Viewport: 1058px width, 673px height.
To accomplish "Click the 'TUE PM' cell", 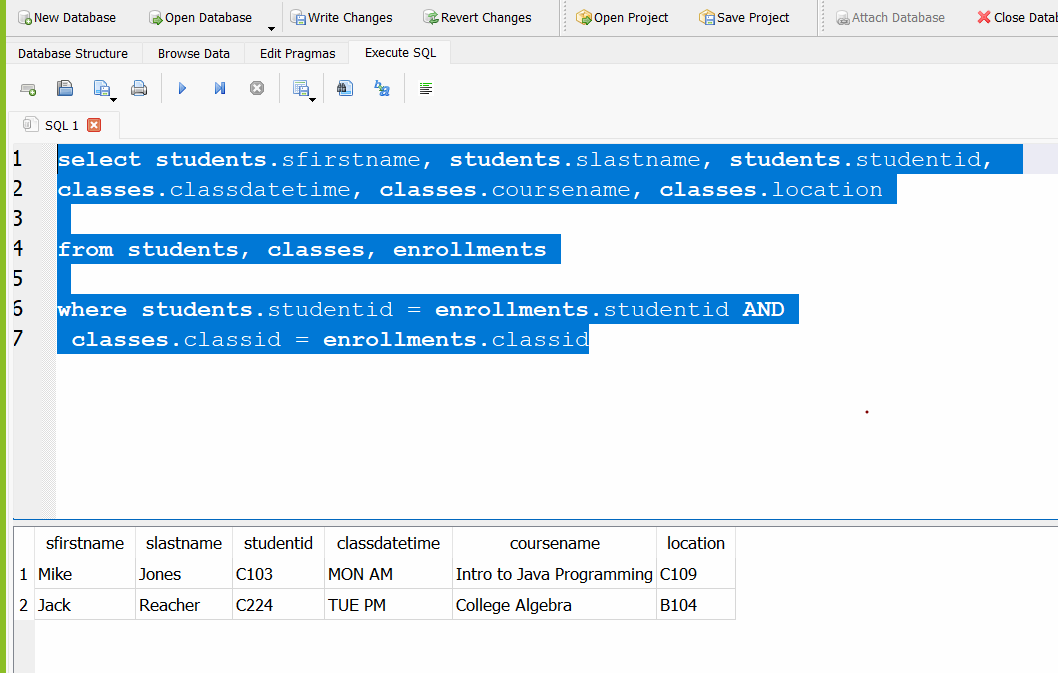I will [x=389, y=605].
